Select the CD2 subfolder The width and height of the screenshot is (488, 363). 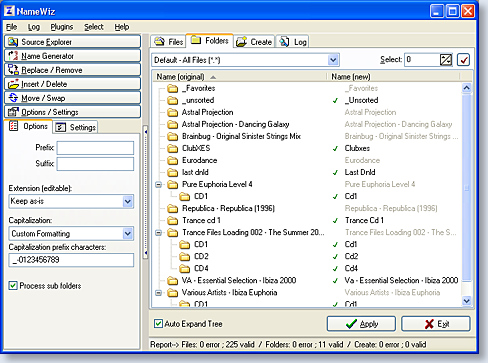click(x=201, y=256)
